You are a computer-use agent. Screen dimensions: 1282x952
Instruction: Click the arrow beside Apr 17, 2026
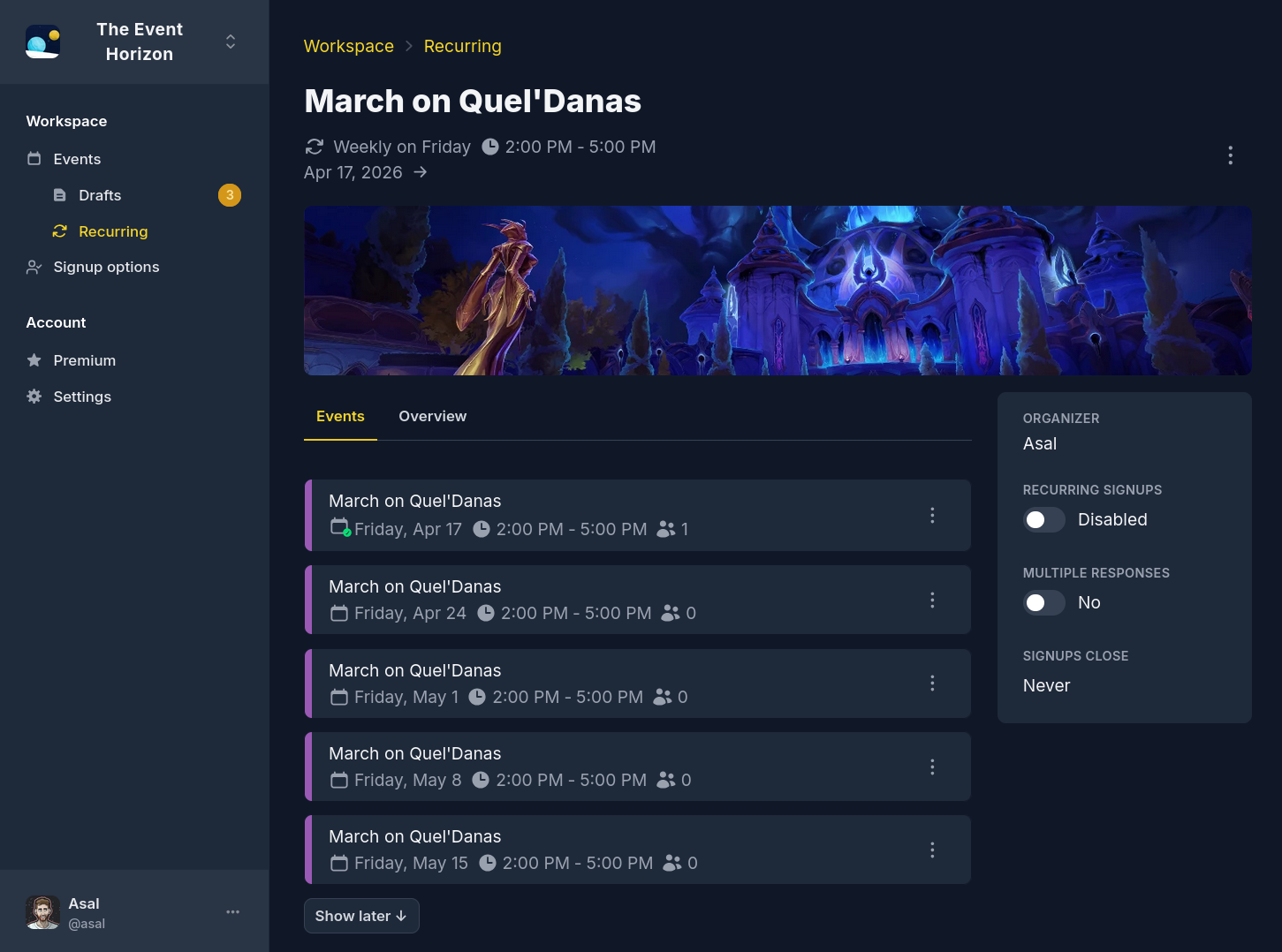421,171
